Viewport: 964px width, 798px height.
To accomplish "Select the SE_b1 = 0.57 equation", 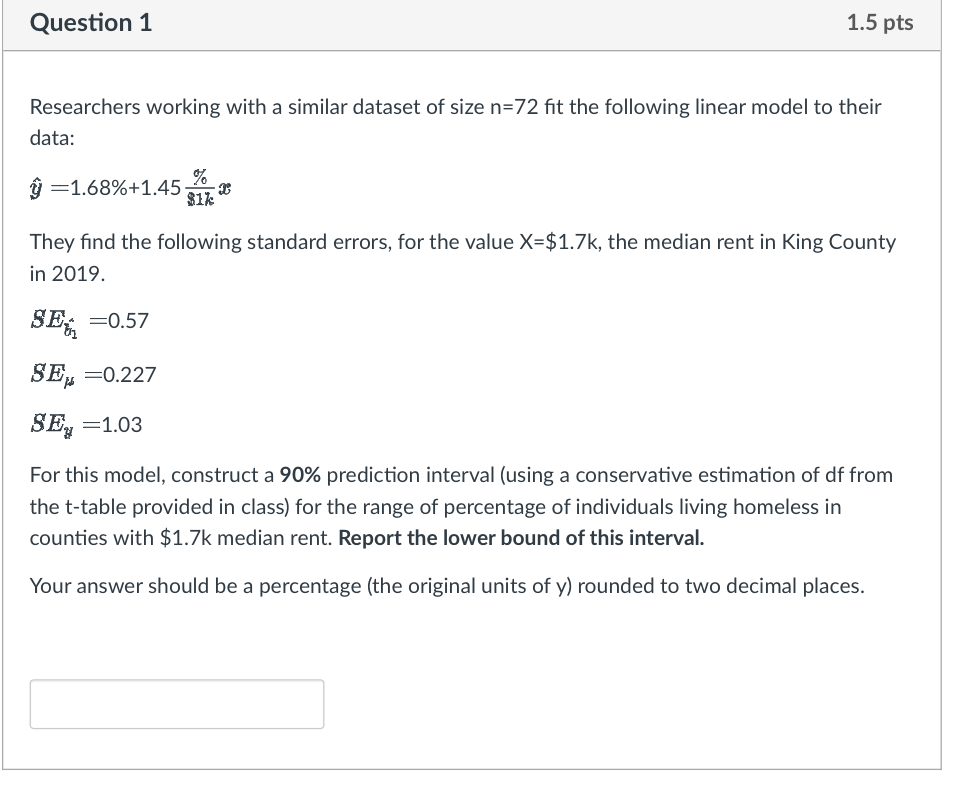I will (88, 320).
